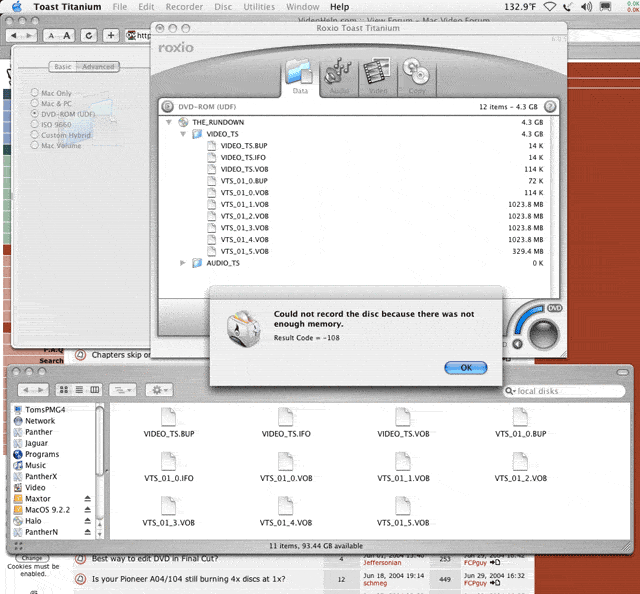Collapse the THE_RUNDOWN disc tree

[169, 122]
